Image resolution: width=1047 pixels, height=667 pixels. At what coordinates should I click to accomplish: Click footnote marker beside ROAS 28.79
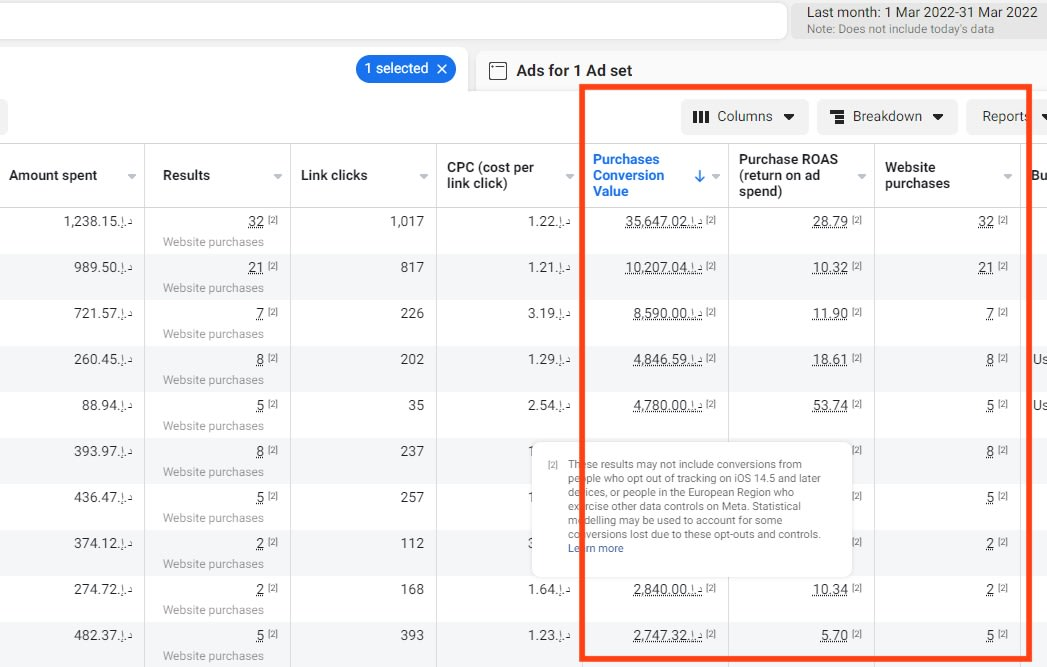tap(857, 220)
